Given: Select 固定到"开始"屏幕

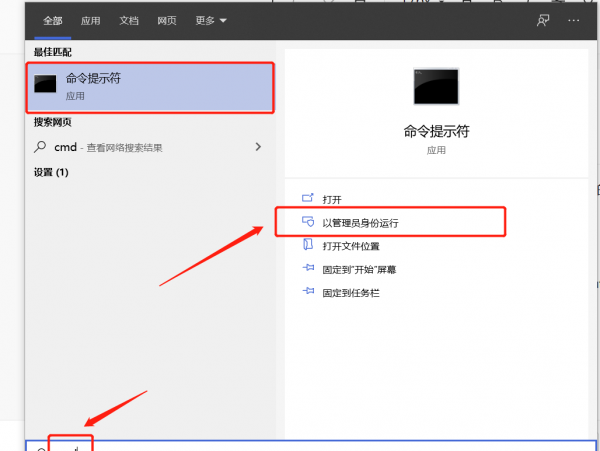Looking at the screenshot, I should point(359,270).
